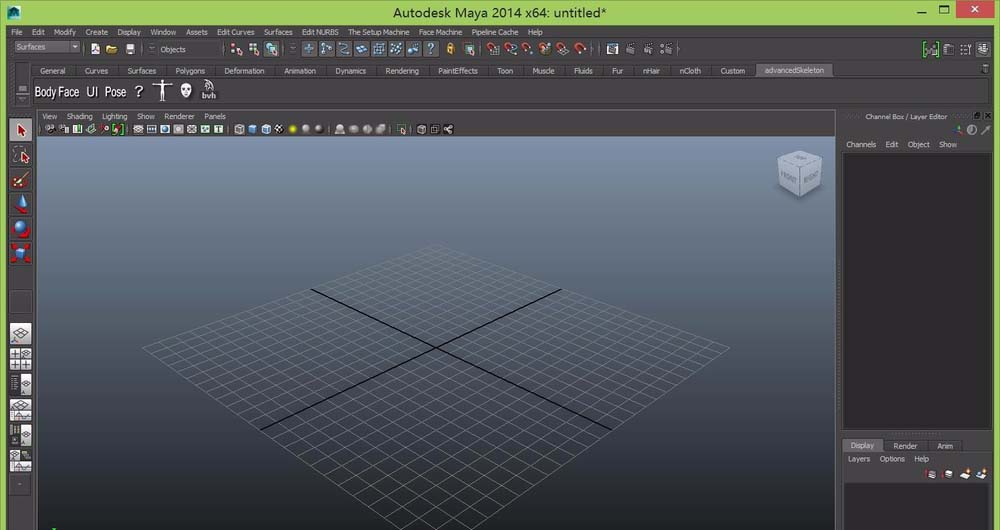Save the scene with disk icon
Screen dimensions: 1000x530
[x=130, y=48]
